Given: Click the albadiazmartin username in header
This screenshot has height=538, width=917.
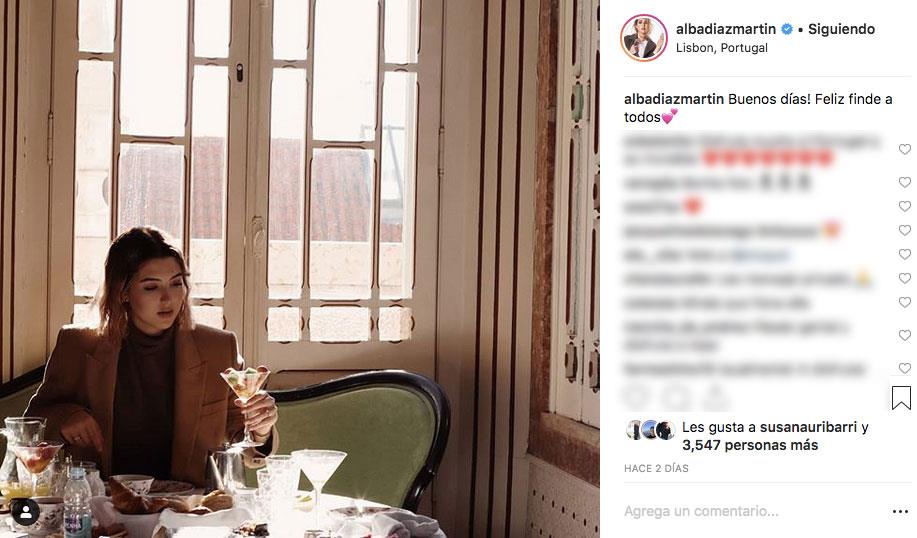Looking at the screenshot, I should tap(726, 29).
